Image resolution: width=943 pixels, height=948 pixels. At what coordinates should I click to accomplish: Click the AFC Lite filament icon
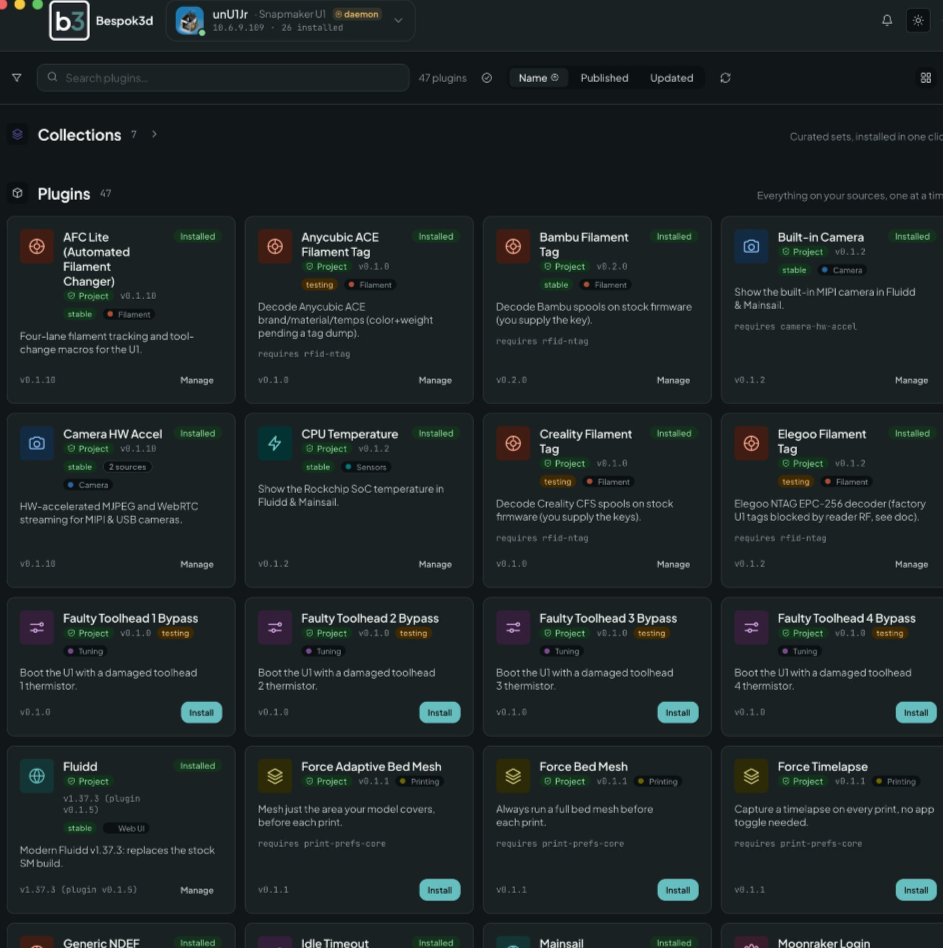pos(37,247)
